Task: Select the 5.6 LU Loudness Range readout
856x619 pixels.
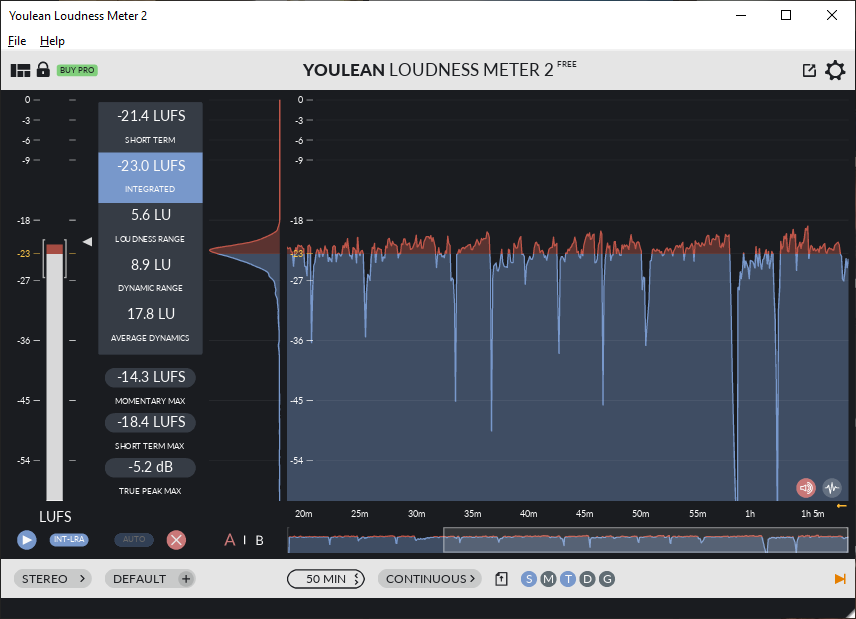Action: coord(150,227)
